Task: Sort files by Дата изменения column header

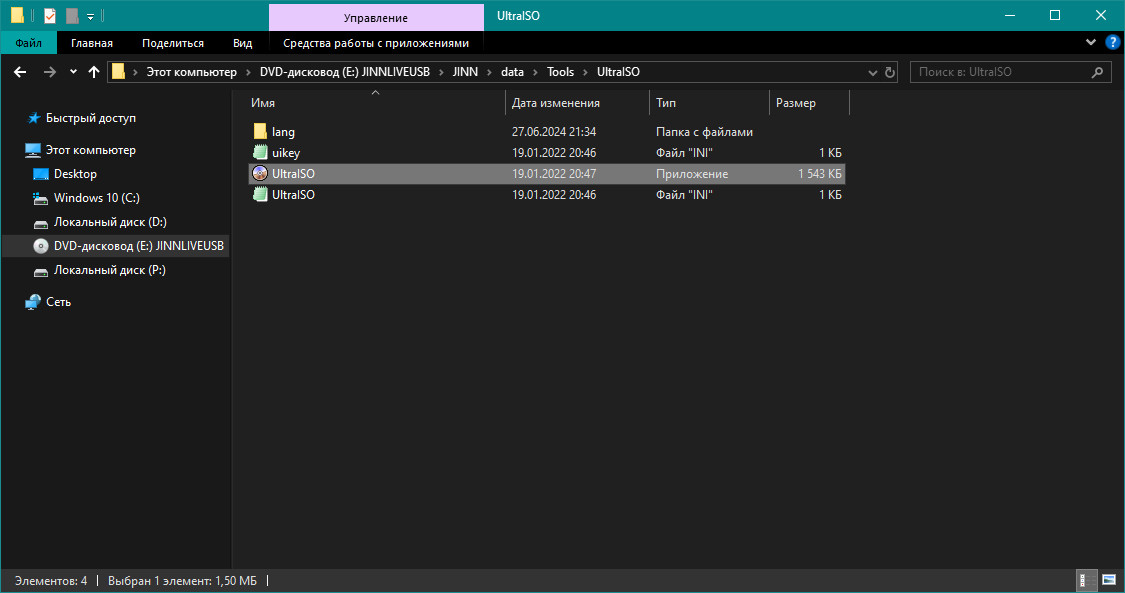Action: click(556, 103)
